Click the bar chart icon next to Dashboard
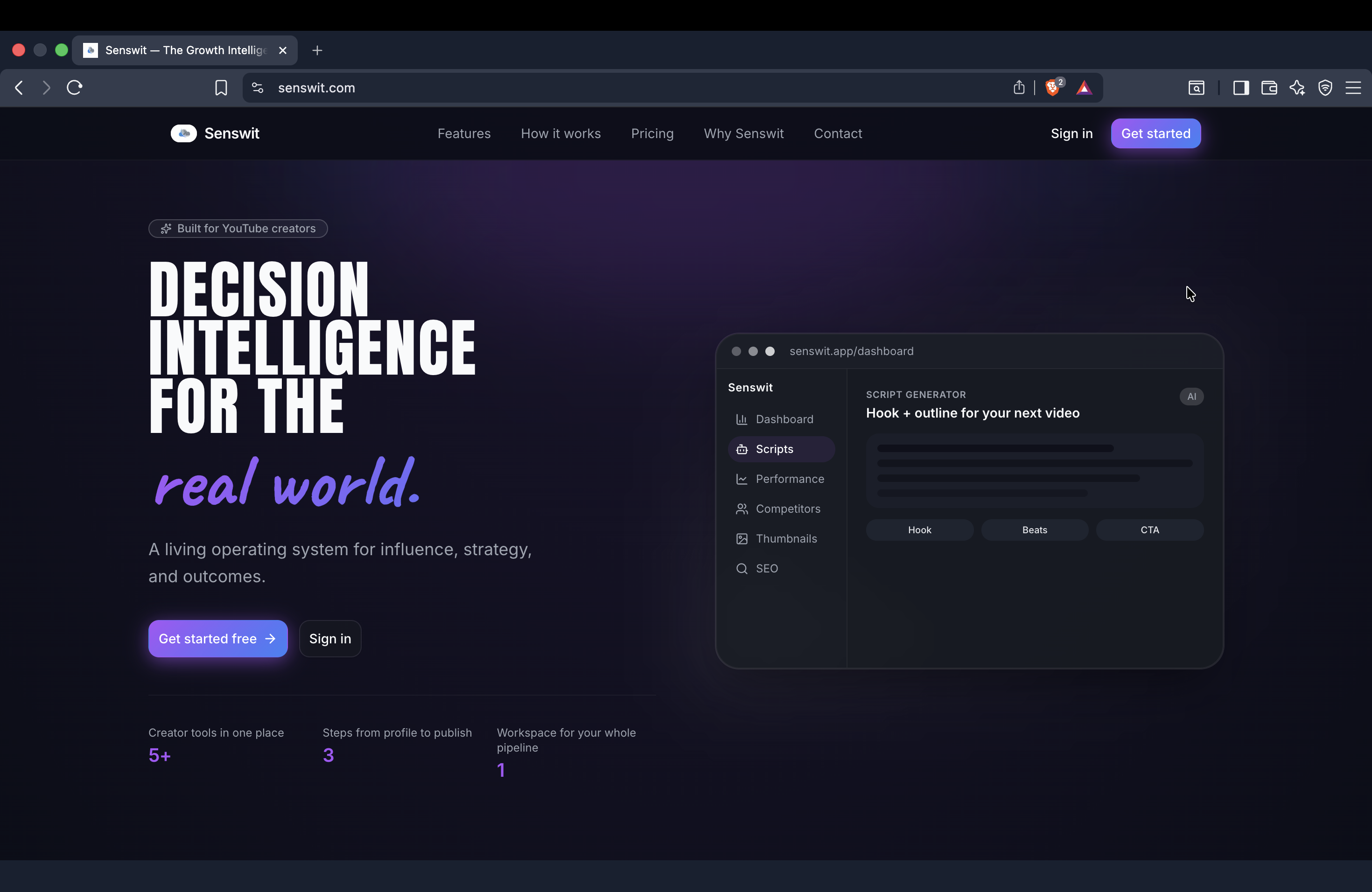 point(742,419)
